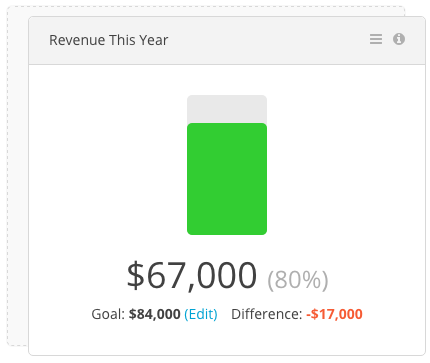Click the dollar sign of $67,000

[135, 276]
